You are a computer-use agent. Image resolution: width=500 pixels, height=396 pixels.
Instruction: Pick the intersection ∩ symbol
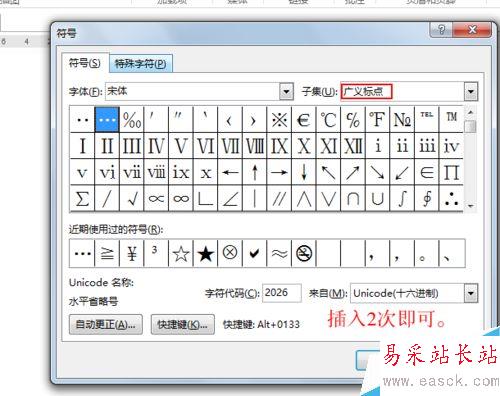(353, 198)
